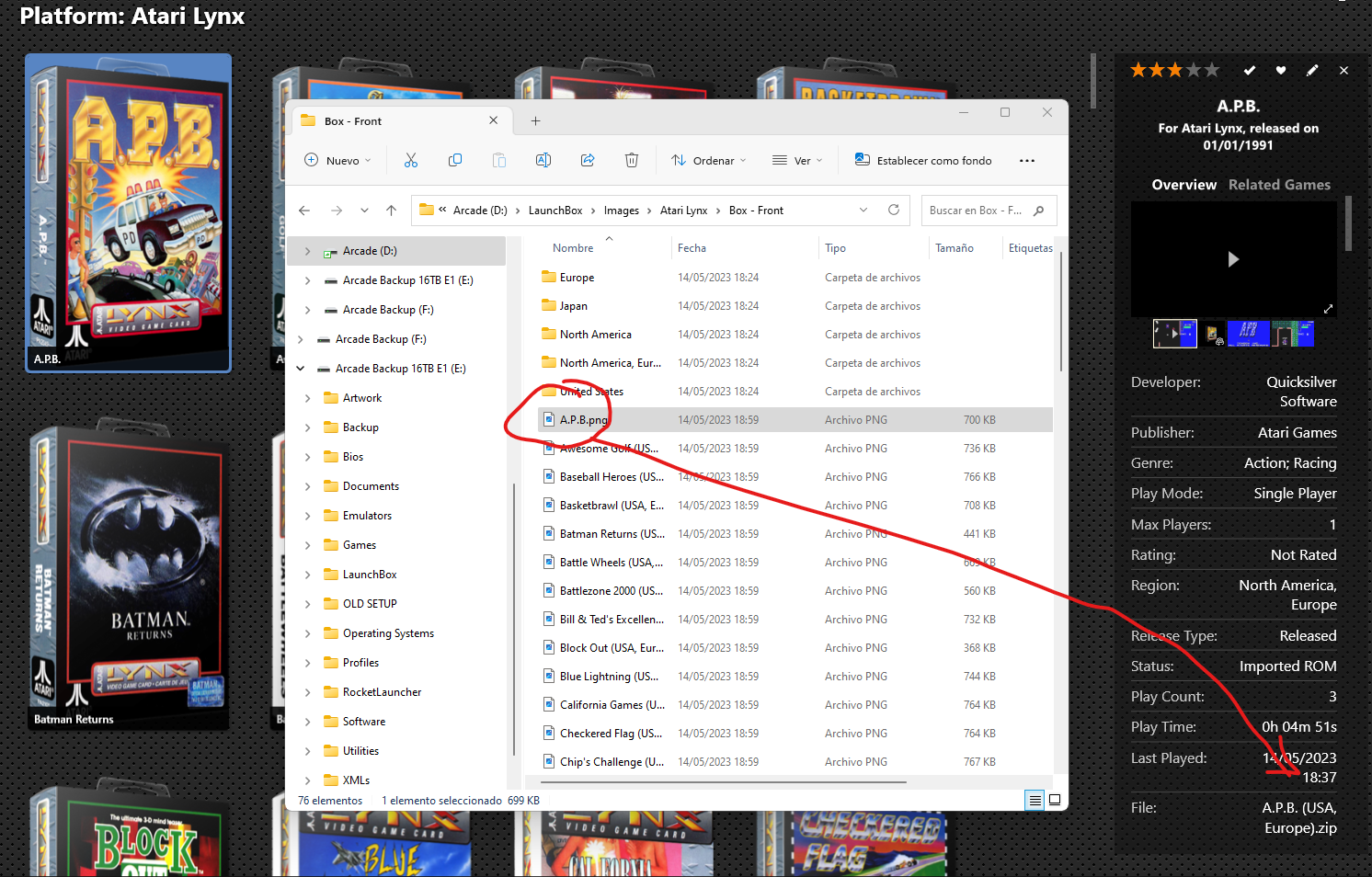
Task: Switch to the Related Games tab
Action: coord(1279,185)
